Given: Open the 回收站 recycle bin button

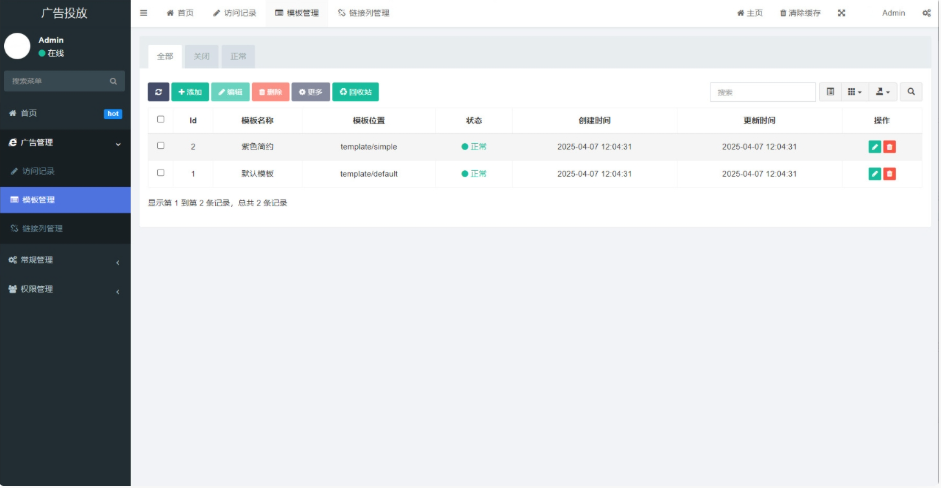Looking at the screenshot, I should click(355, 92).
